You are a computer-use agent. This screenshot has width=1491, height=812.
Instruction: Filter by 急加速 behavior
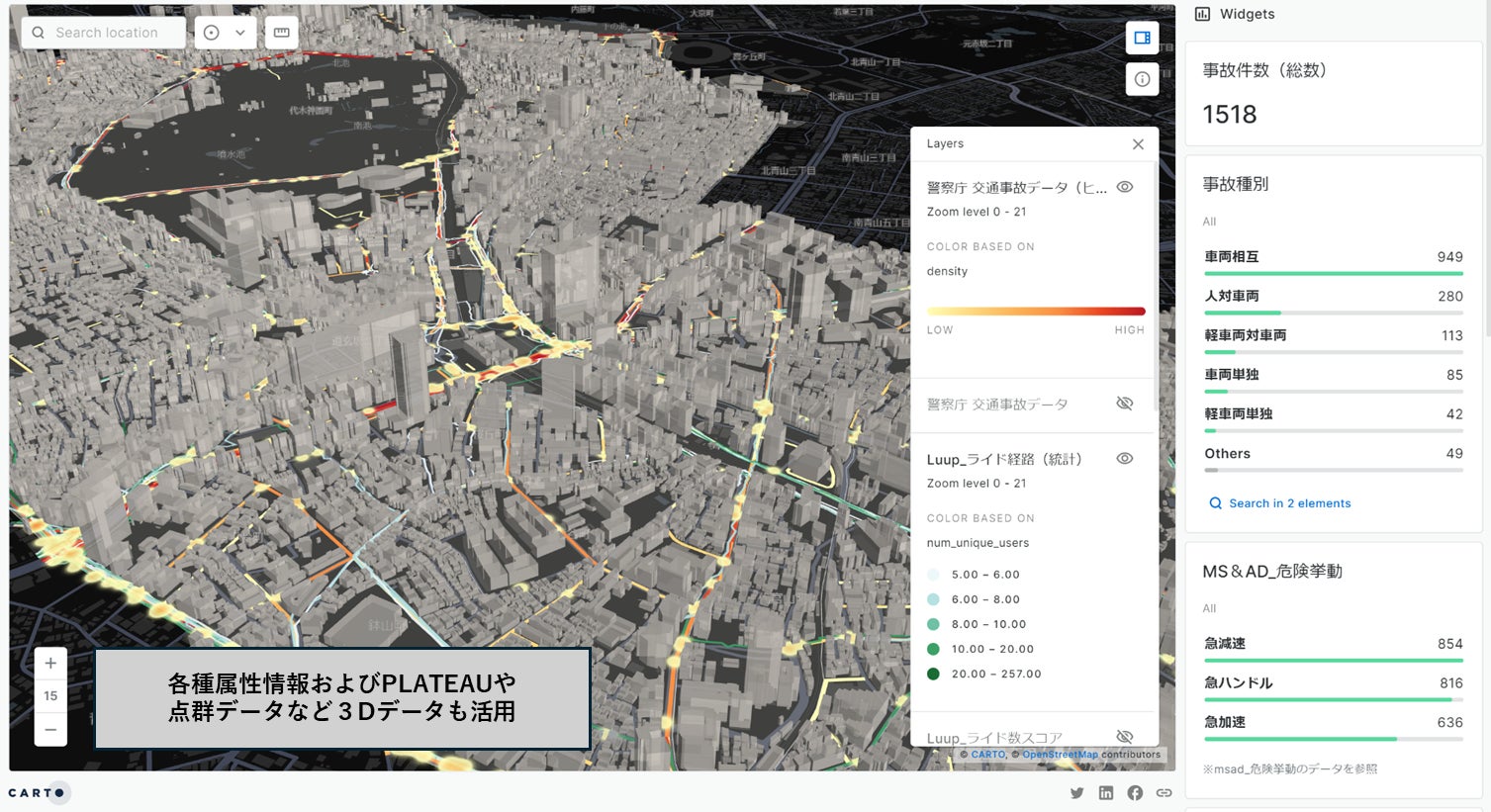(1334, 727)
